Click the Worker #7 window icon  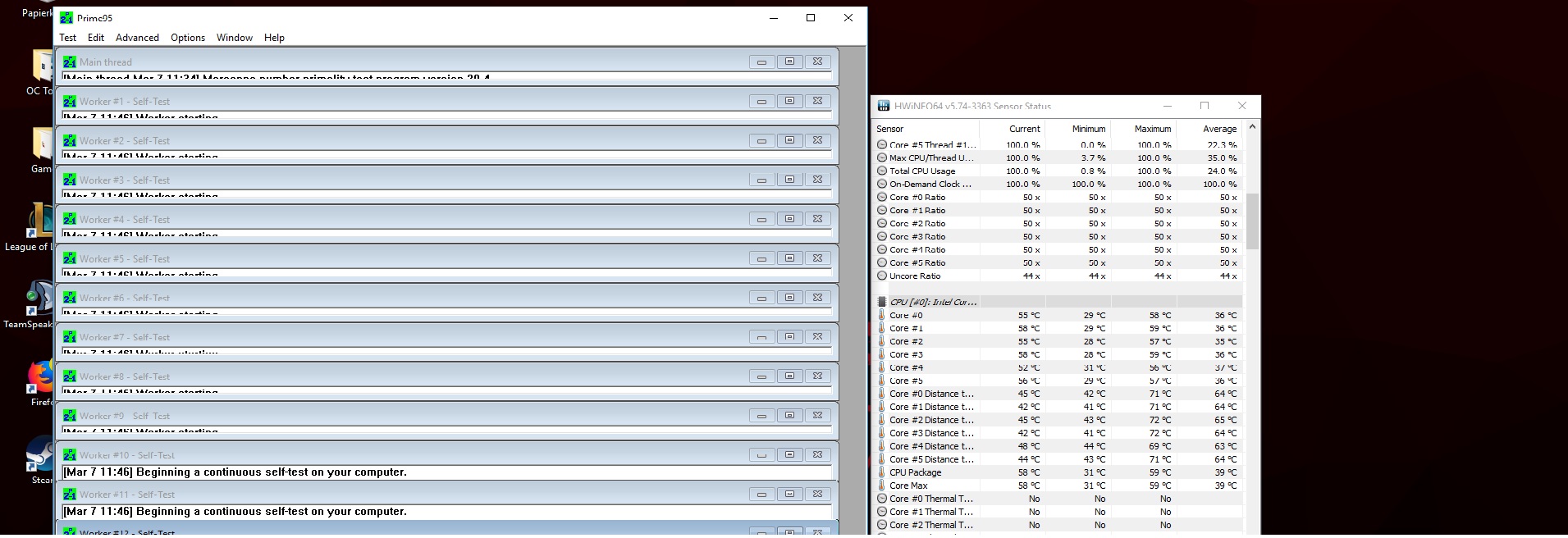pos(70,337)
